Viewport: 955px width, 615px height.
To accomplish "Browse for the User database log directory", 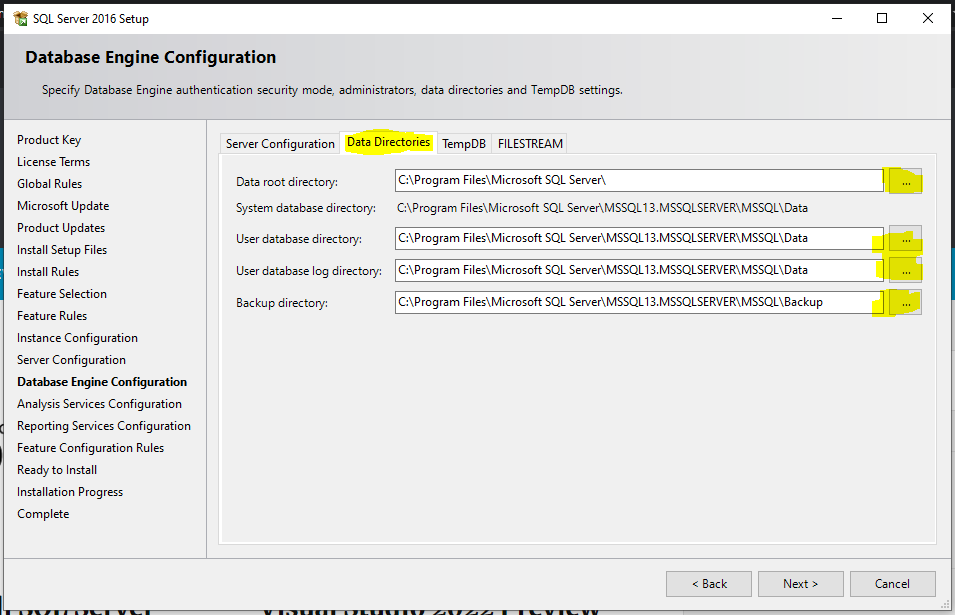I will tap(906, 270).
